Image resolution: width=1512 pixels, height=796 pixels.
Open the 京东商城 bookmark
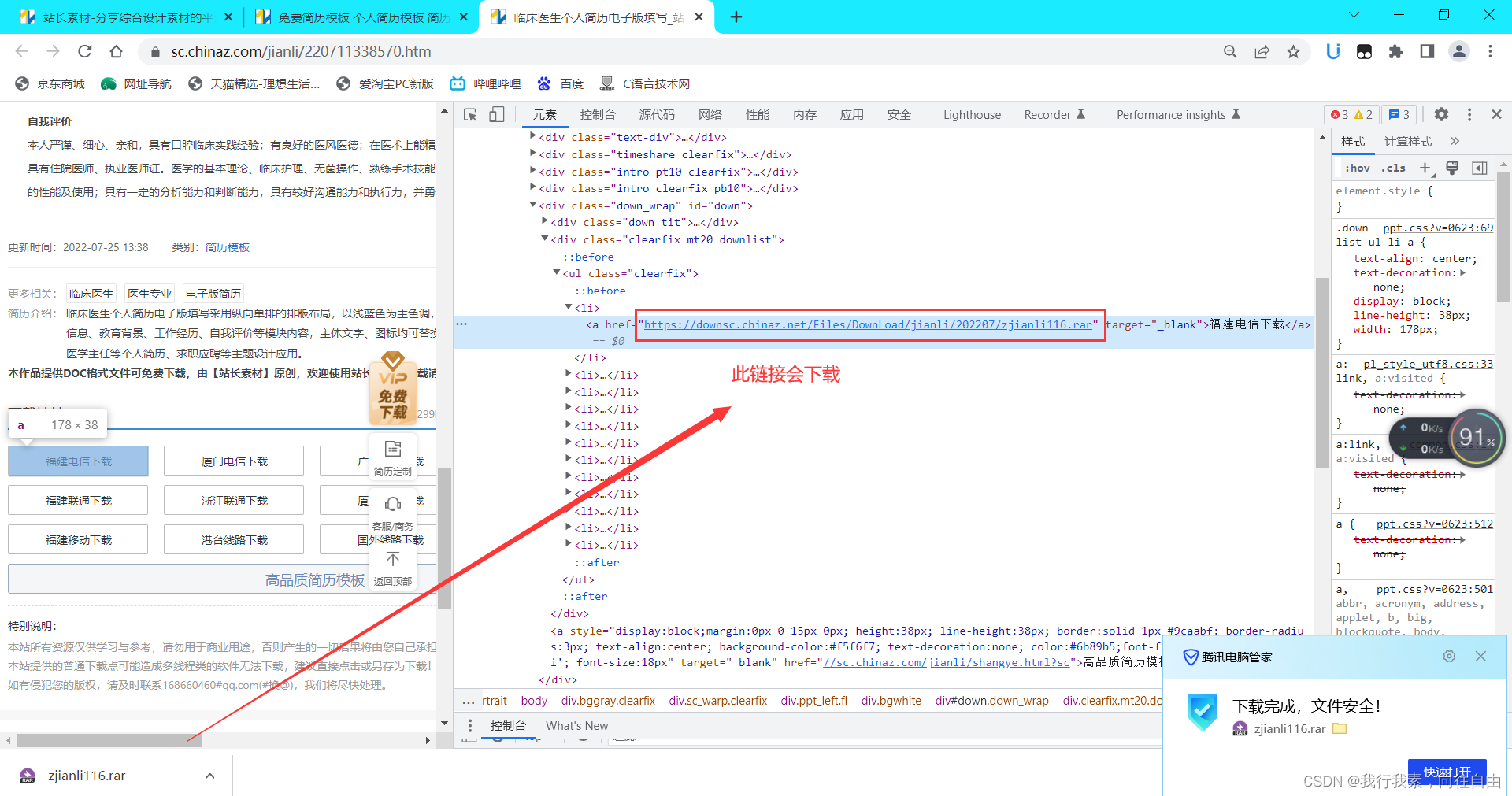coord(50,83)
